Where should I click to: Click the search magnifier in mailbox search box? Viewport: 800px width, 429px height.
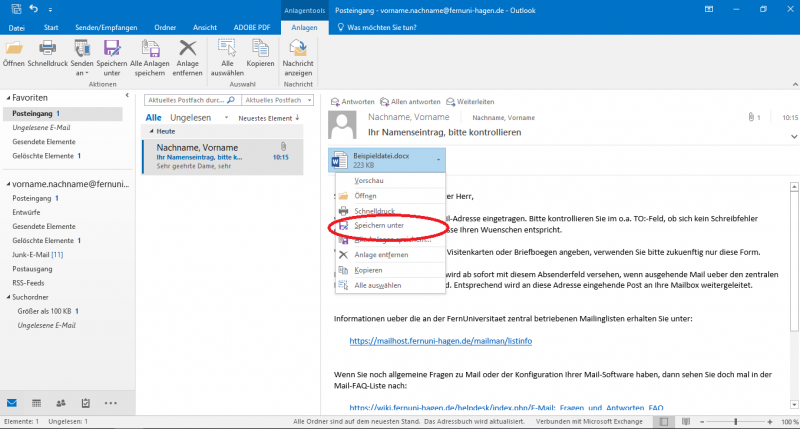(231, 100)
